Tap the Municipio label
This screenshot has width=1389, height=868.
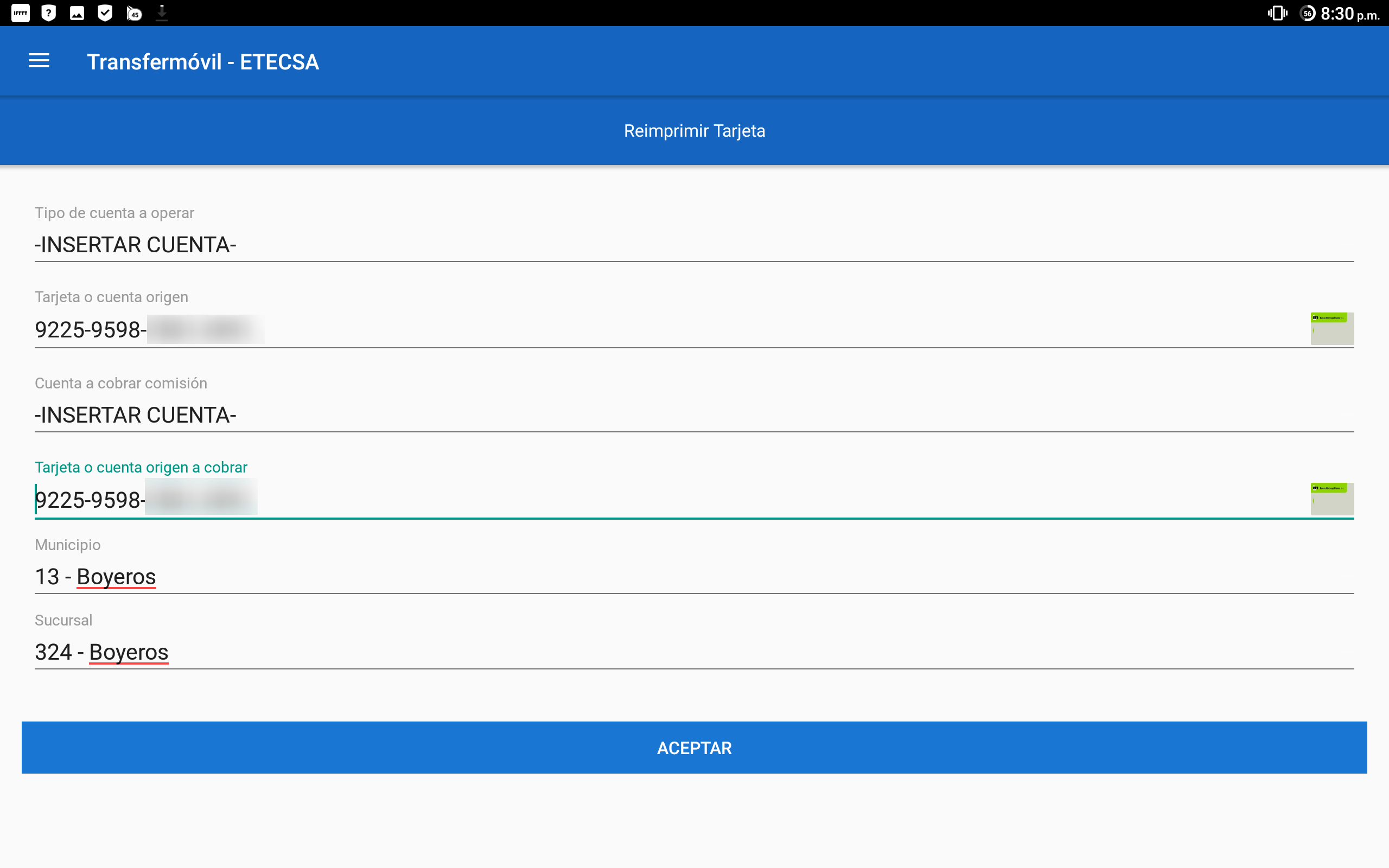click(x=68, y=545)
